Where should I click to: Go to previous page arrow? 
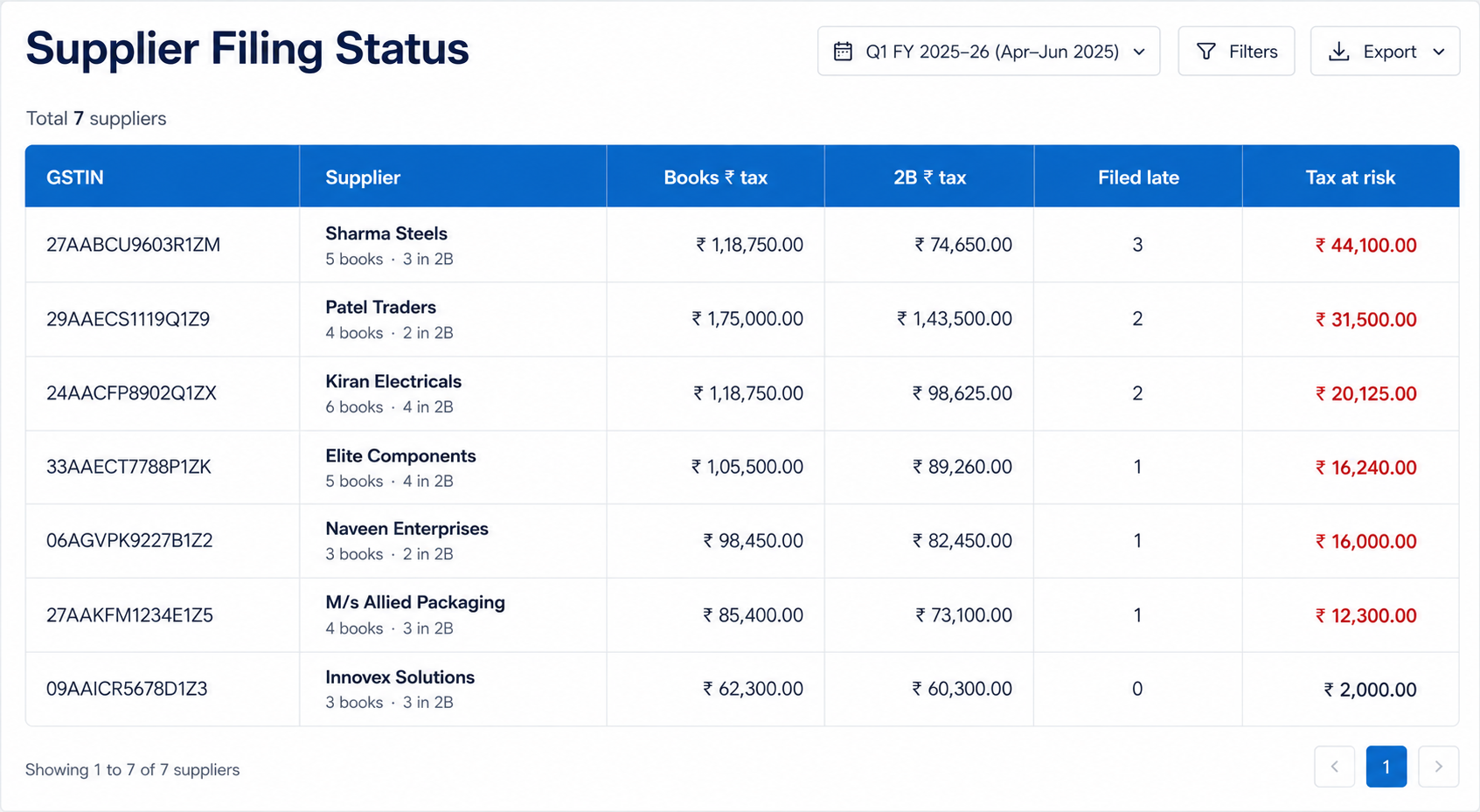1335,767
